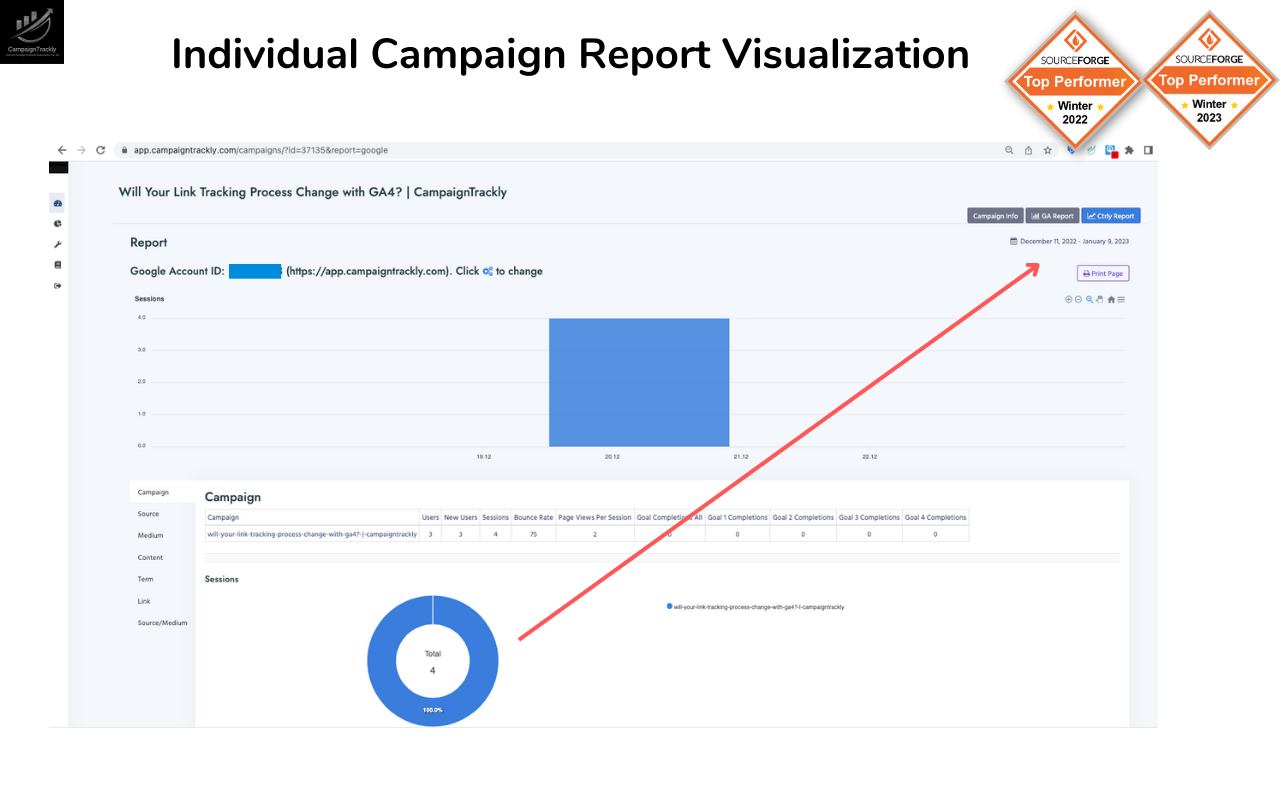
Task: Activate selection zoom on the chart toolbar
Action: [1089, 299]
